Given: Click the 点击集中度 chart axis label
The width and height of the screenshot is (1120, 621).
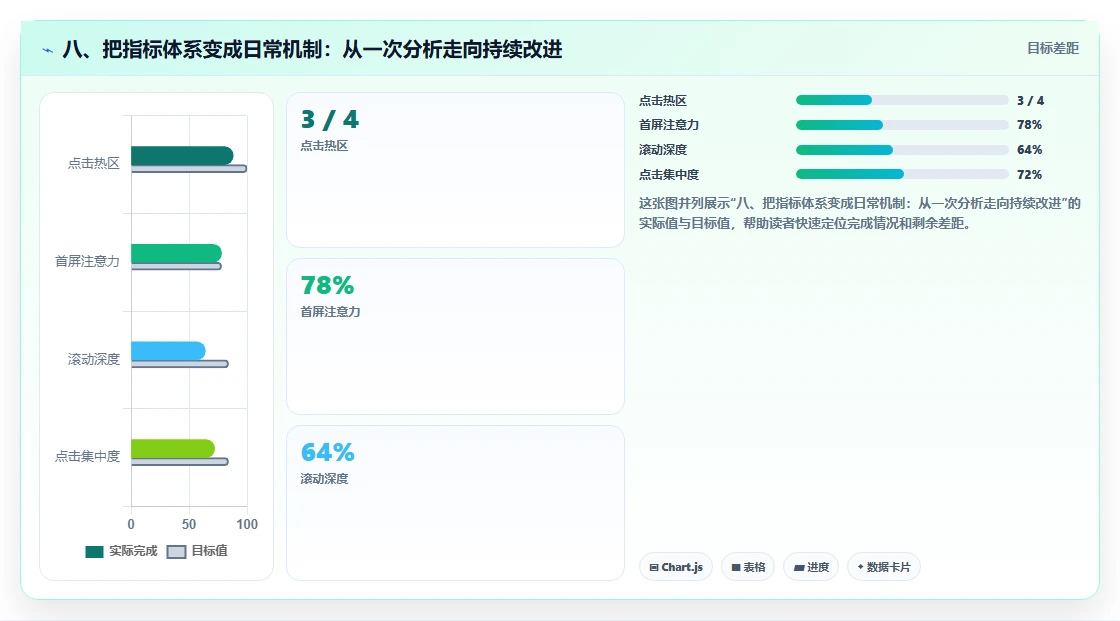Looking at the screenshot, I should [87, 456].
